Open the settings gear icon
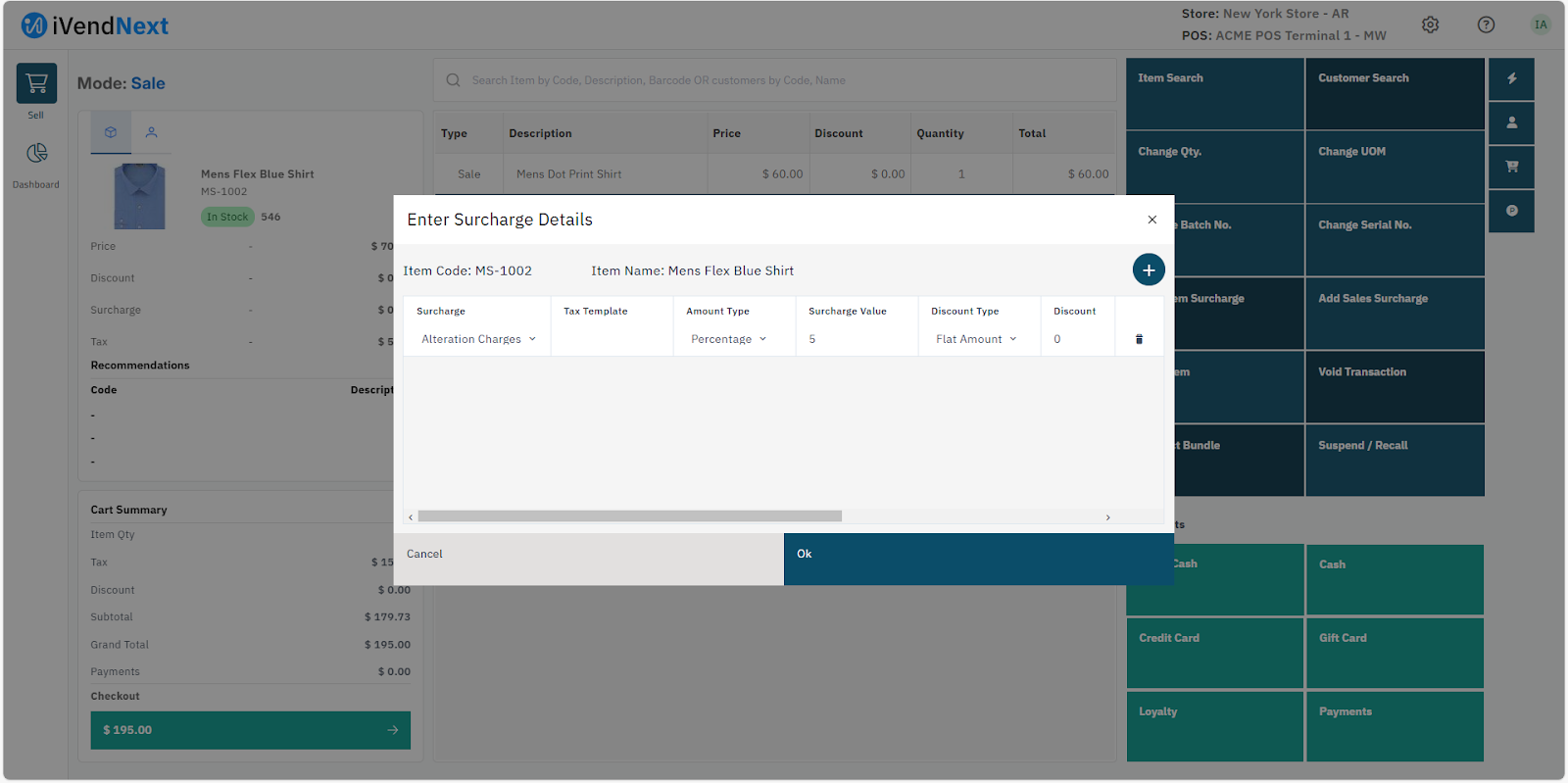Image resolution: width=1568 pixels, height=783 pixels. pyautogui.click(x=1430, y=24)
